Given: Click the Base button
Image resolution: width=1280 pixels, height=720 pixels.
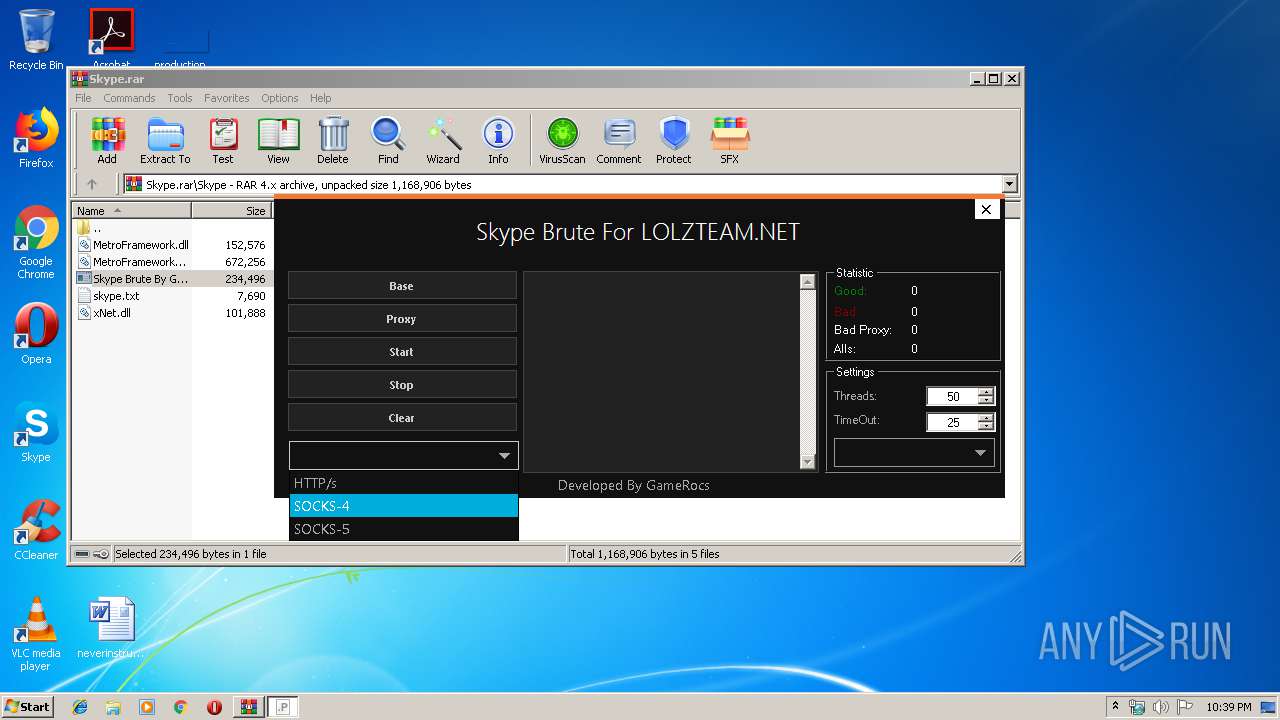Looking at the screenshot, I should [402, 286].
